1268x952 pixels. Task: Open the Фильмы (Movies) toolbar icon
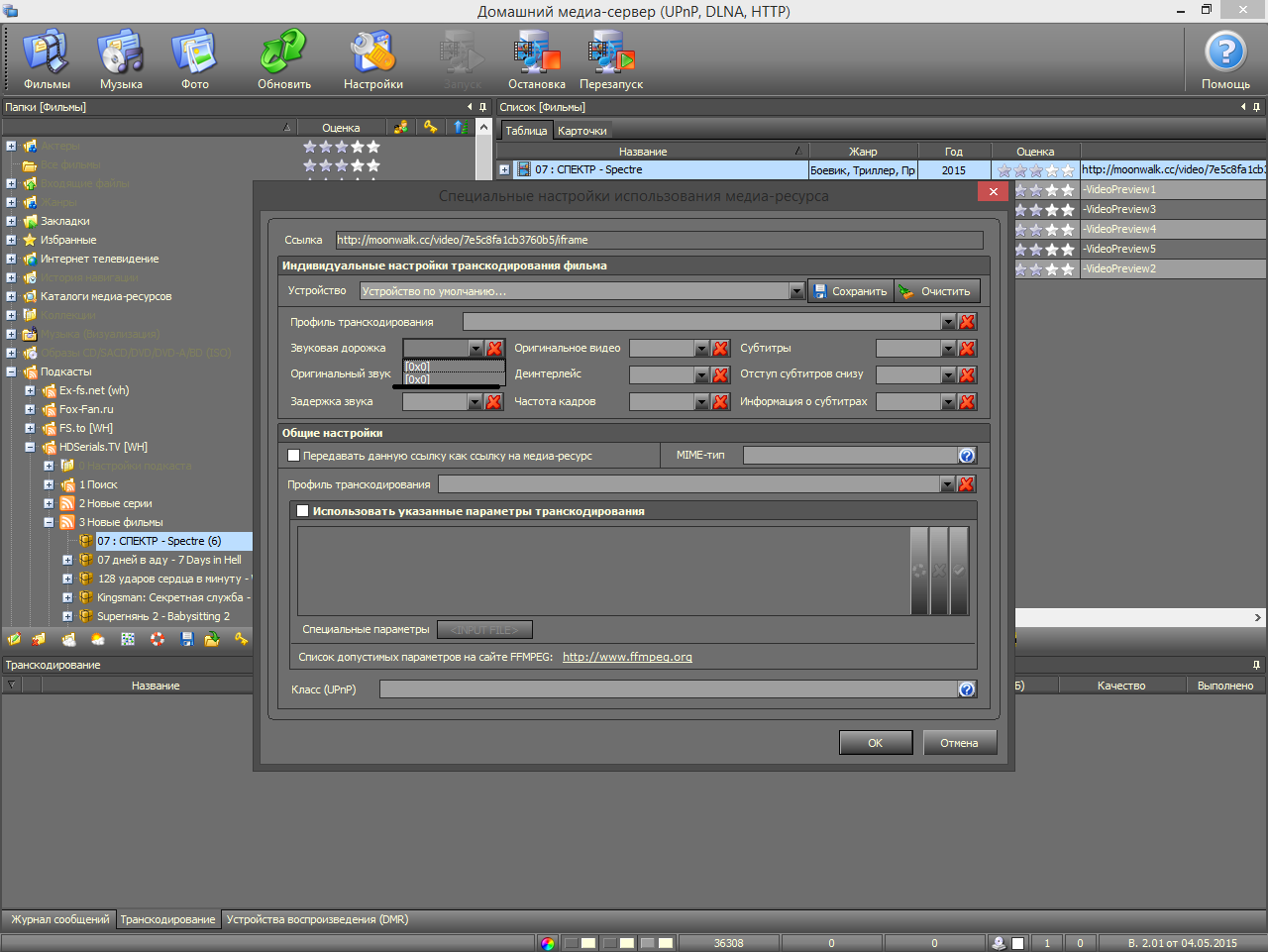(x=47, y=57)
